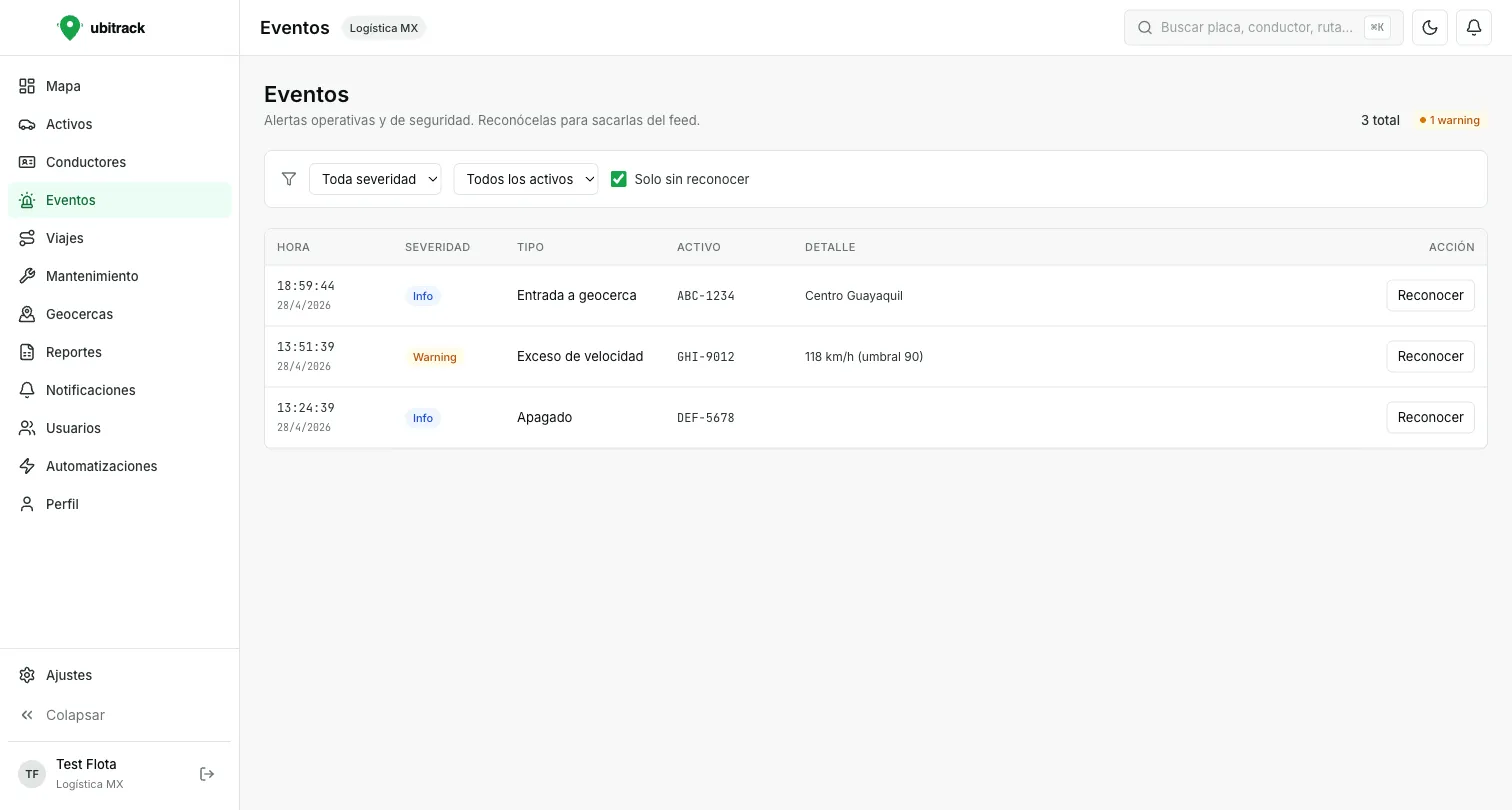
Task: Click the ABC-1234 asset cell
Action: point(706,296)
